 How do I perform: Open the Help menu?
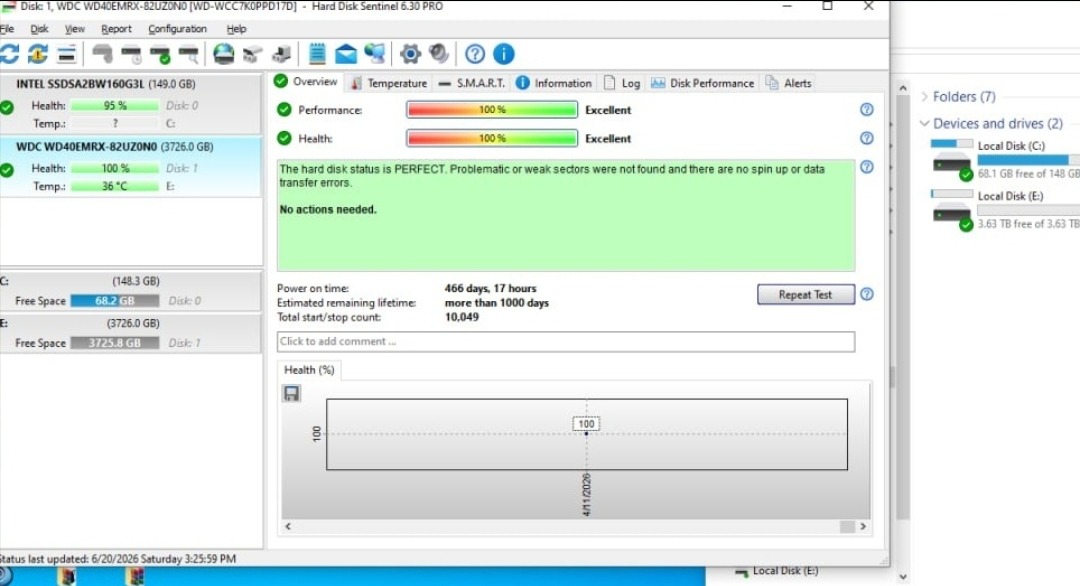pyautogui.click(x=236, y=29)
